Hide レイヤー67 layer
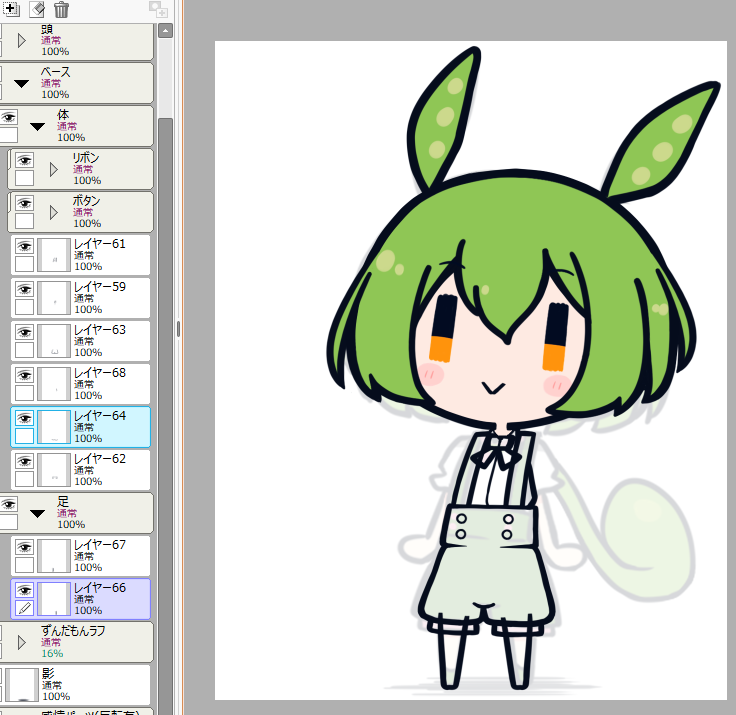Viewport: 736px width, 715px height. click(24, 547)
